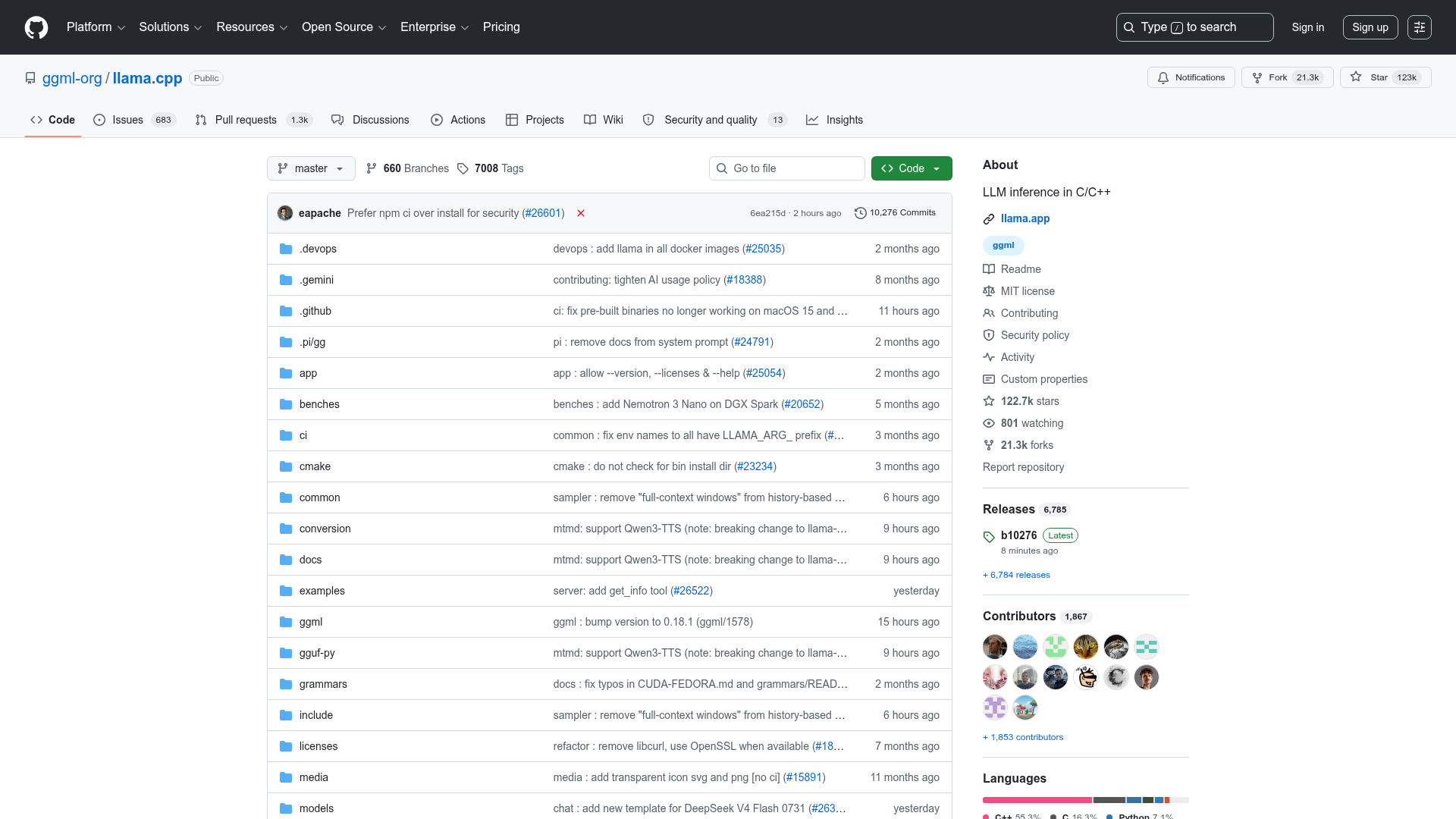Open the conversion folder
Image resolution: width=1456 pixels, height=819 pixels.
point(325,529)
